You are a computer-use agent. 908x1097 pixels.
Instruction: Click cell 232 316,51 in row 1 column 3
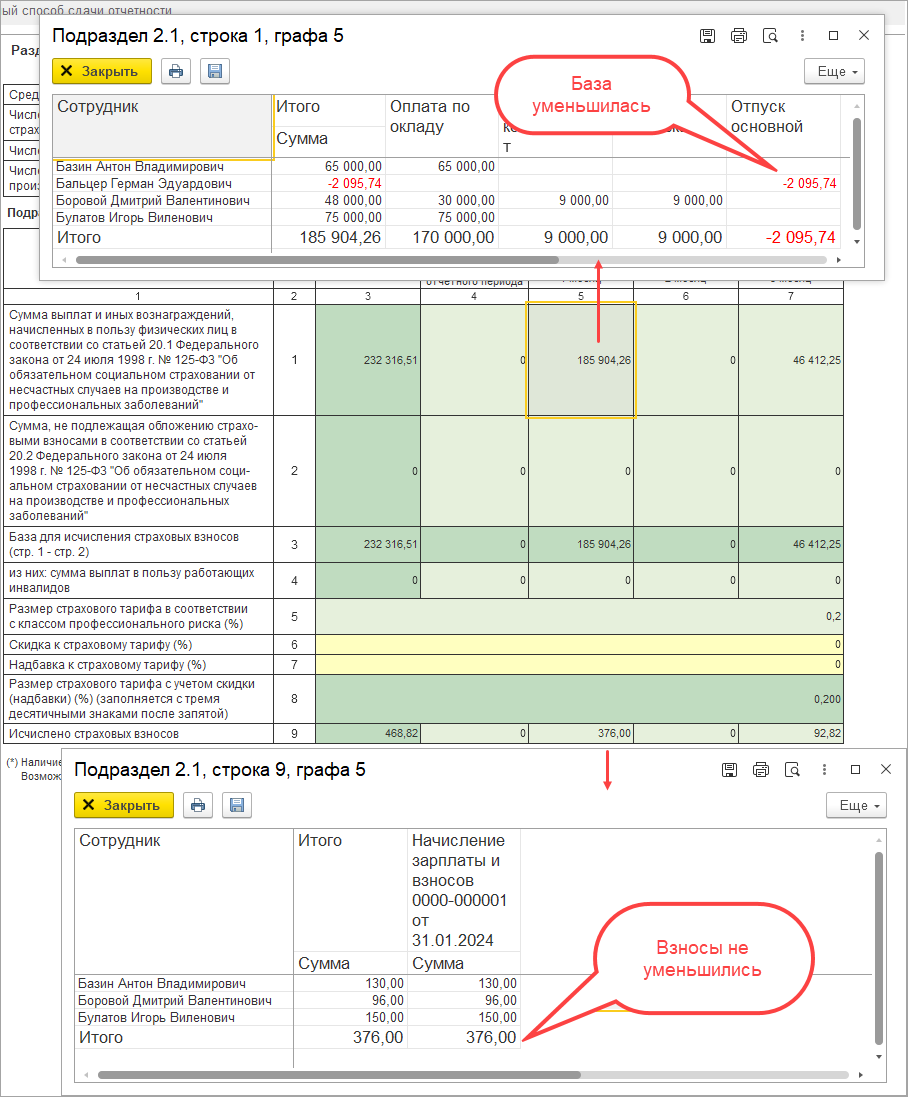(368, 360)
